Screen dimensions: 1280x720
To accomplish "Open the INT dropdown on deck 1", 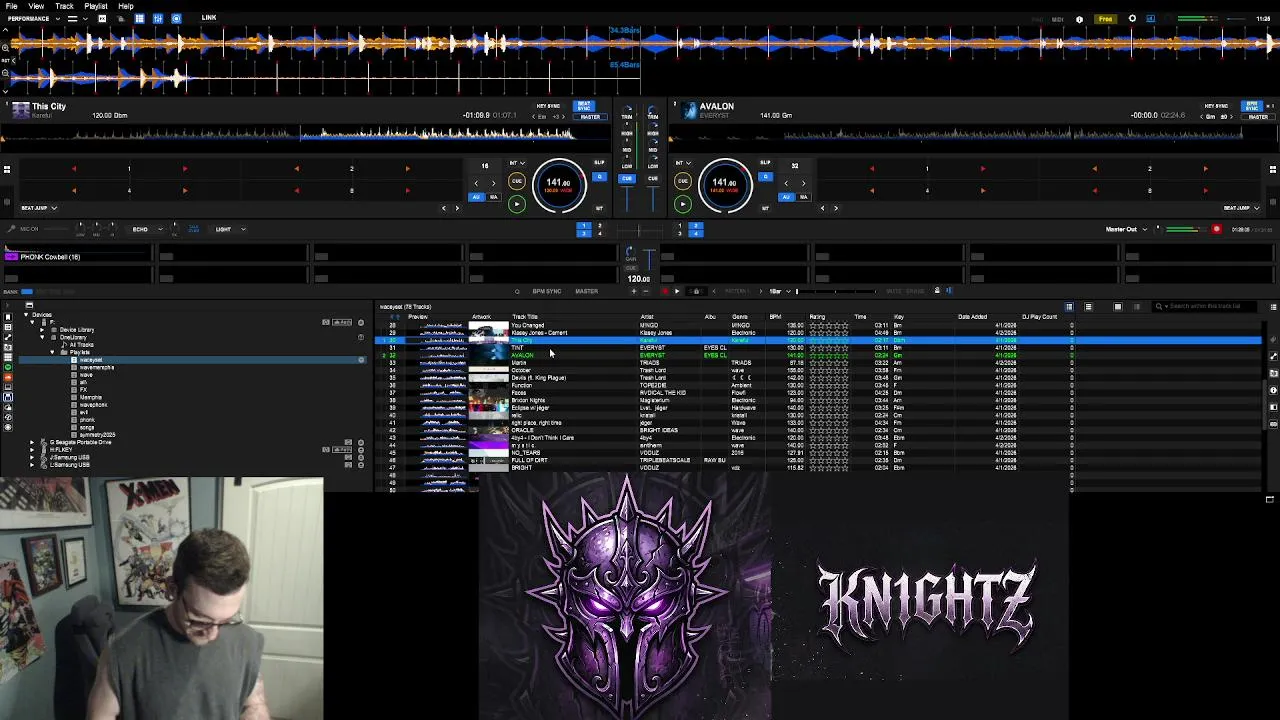I will pyautogui.click(x=517, y=163).
